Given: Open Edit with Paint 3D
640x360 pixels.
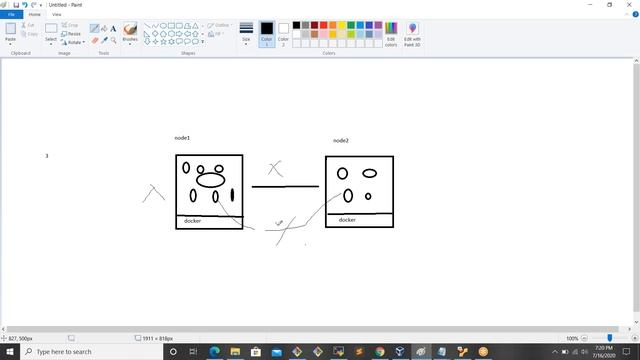Looking at the screenshot, I should [412, 34].
